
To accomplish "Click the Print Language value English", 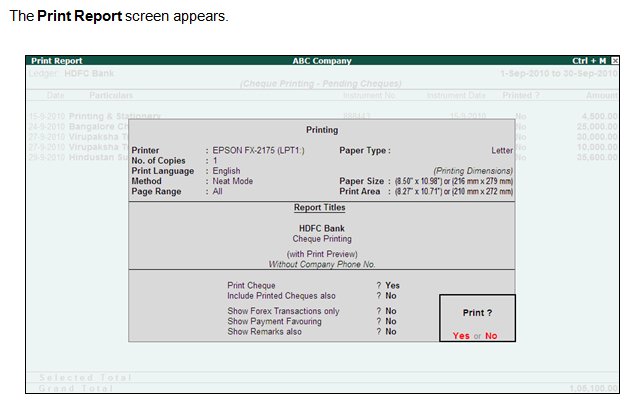I will (226, 171).
